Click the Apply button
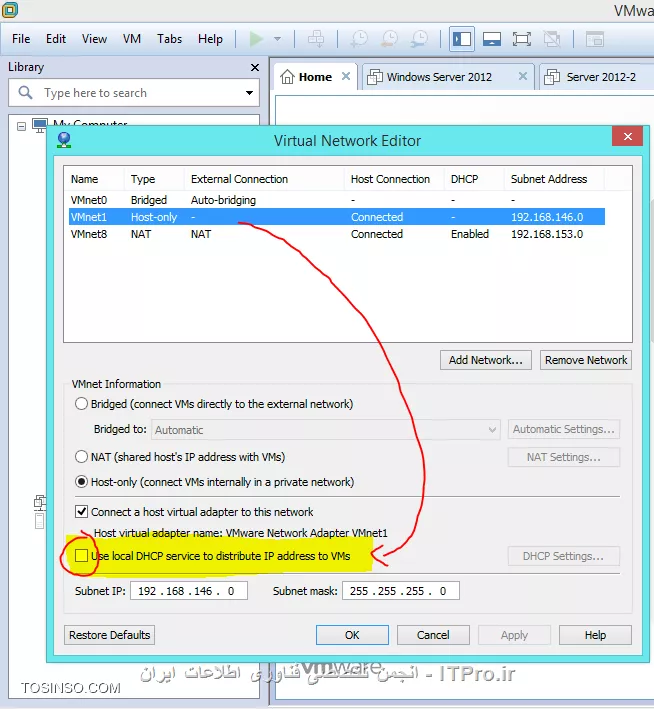The width and height of the screenshot is (654, 709). coord(514,635)
